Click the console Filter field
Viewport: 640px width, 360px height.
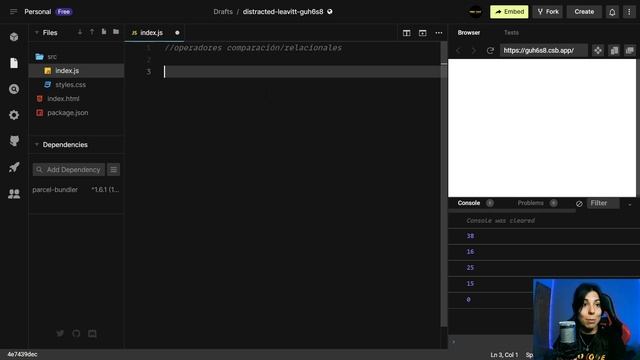603,203
